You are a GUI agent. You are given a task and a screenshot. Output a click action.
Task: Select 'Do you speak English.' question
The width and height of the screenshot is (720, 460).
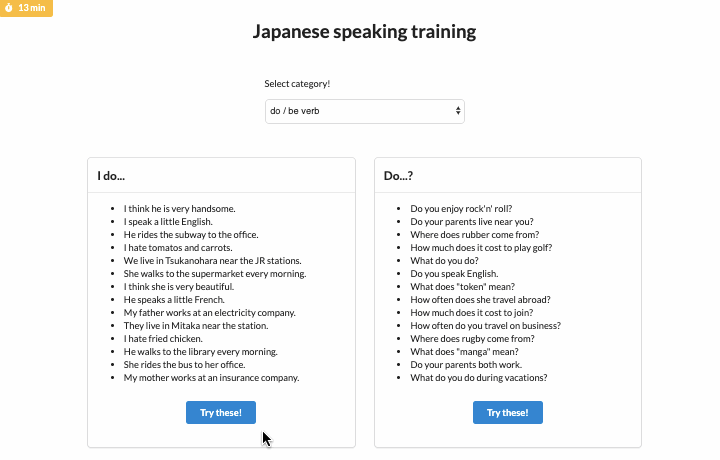point(454,274)
